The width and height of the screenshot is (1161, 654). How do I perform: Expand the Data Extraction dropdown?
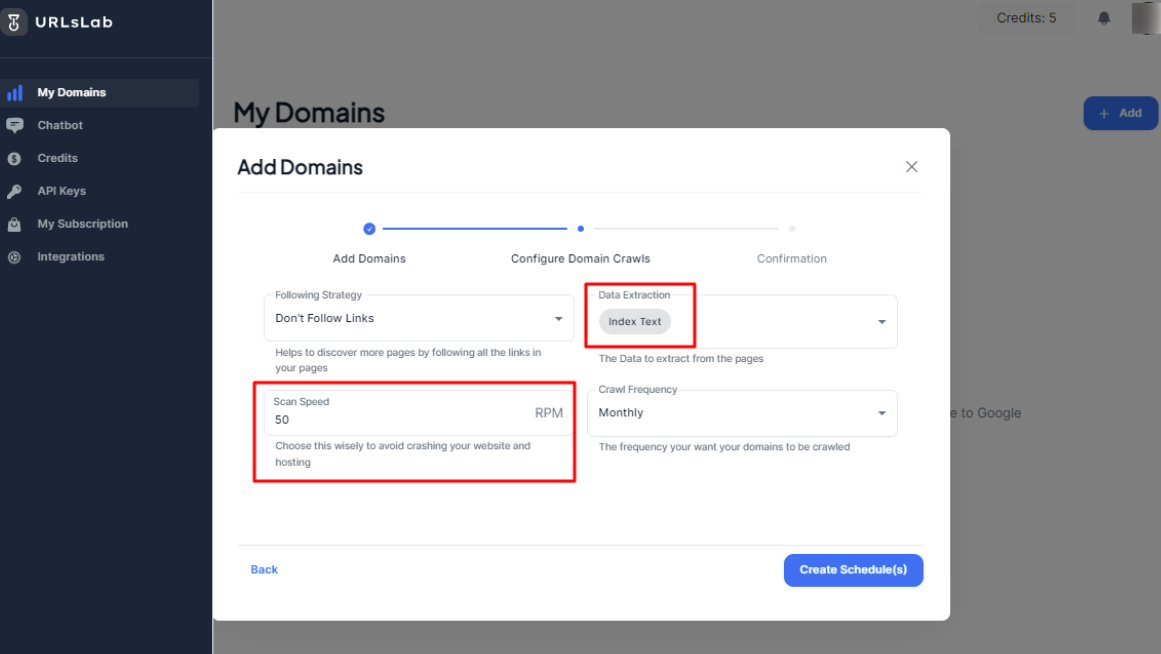[x=881, y=321]
